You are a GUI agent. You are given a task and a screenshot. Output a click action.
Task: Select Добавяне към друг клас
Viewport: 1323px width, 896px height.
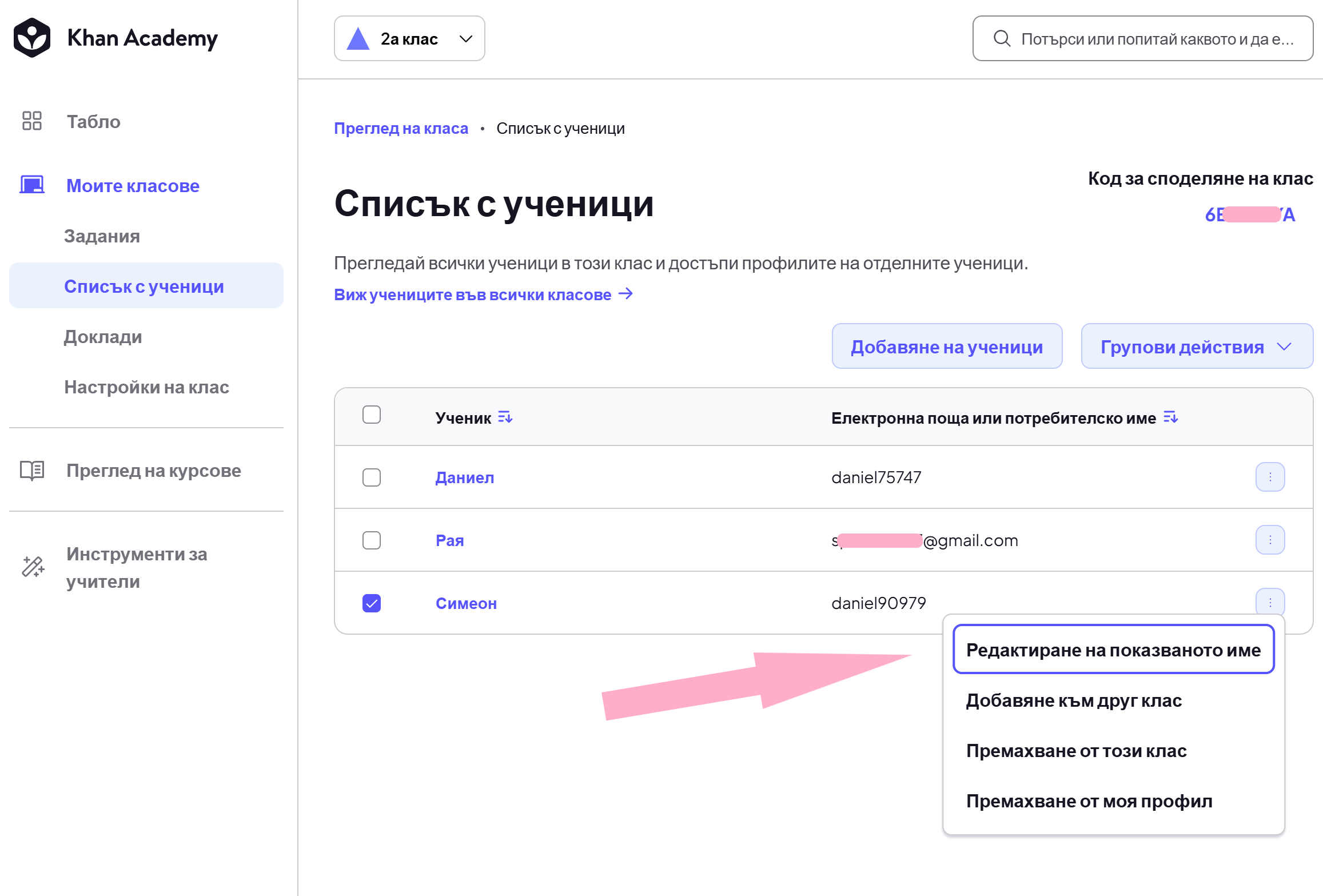[1074, 700]
